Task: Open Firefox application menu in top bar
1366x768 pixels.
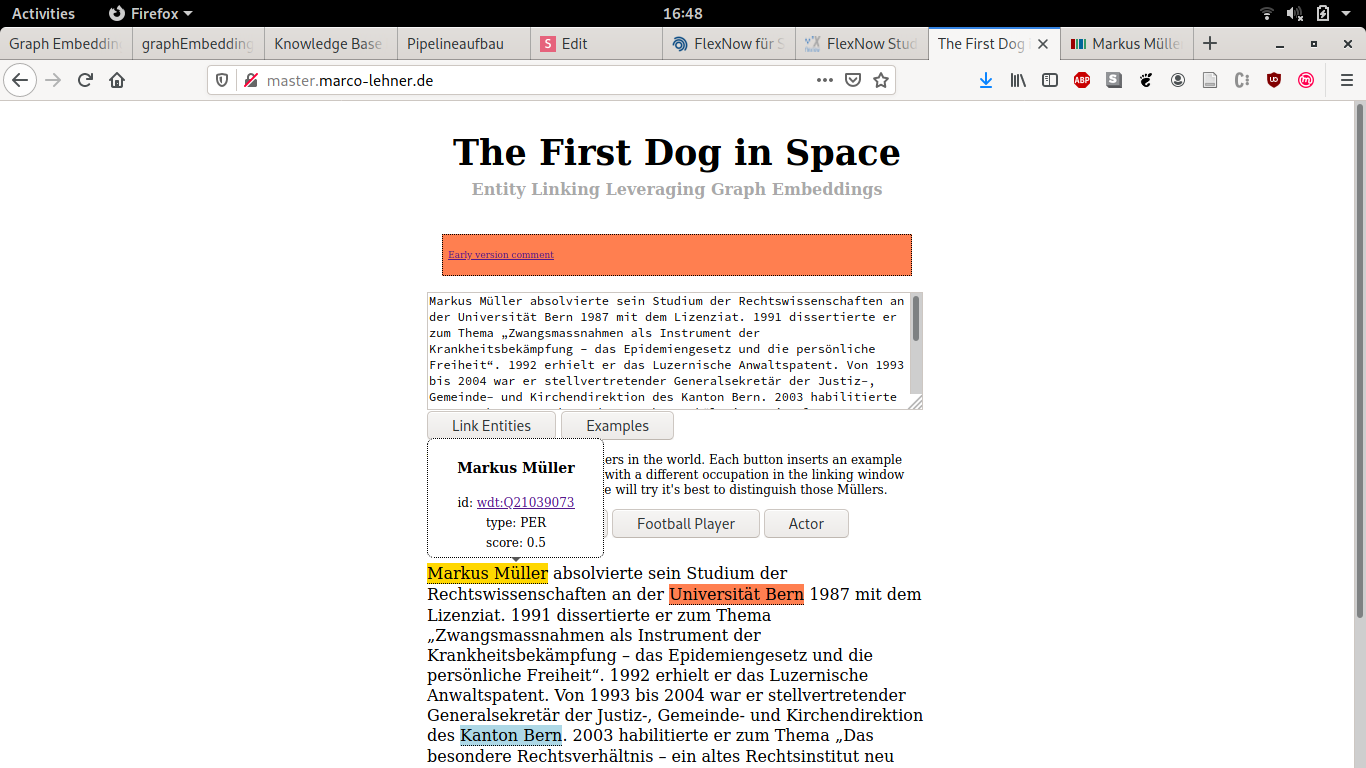Action: [x=151, y=13]
